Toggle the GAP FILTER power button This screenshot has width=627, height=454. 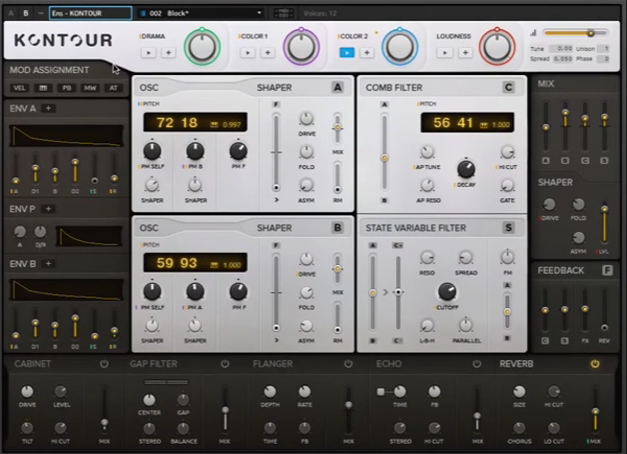[225, 364]
